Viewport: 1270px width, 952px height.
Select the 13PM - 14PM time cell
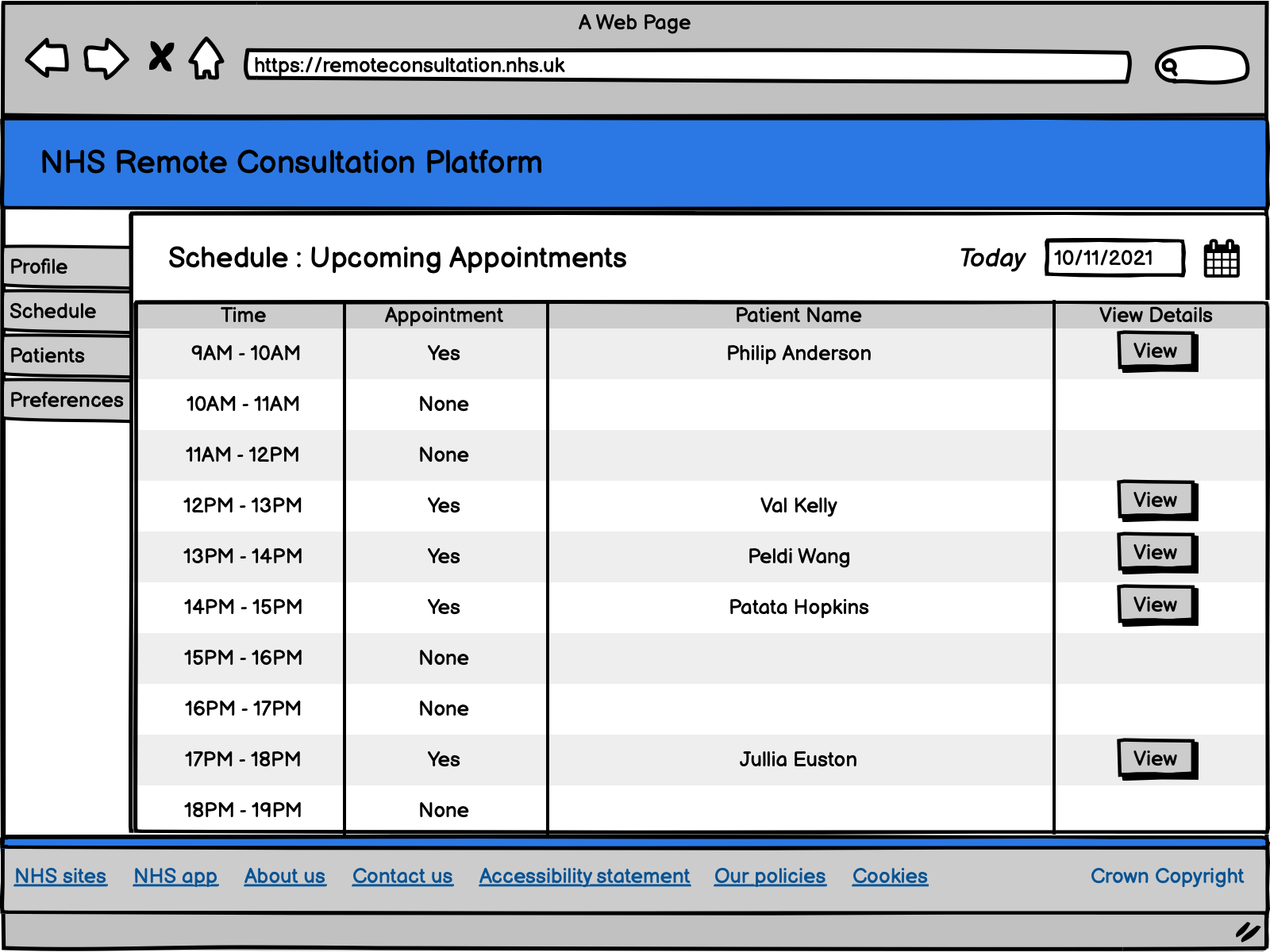pos(243,556)
